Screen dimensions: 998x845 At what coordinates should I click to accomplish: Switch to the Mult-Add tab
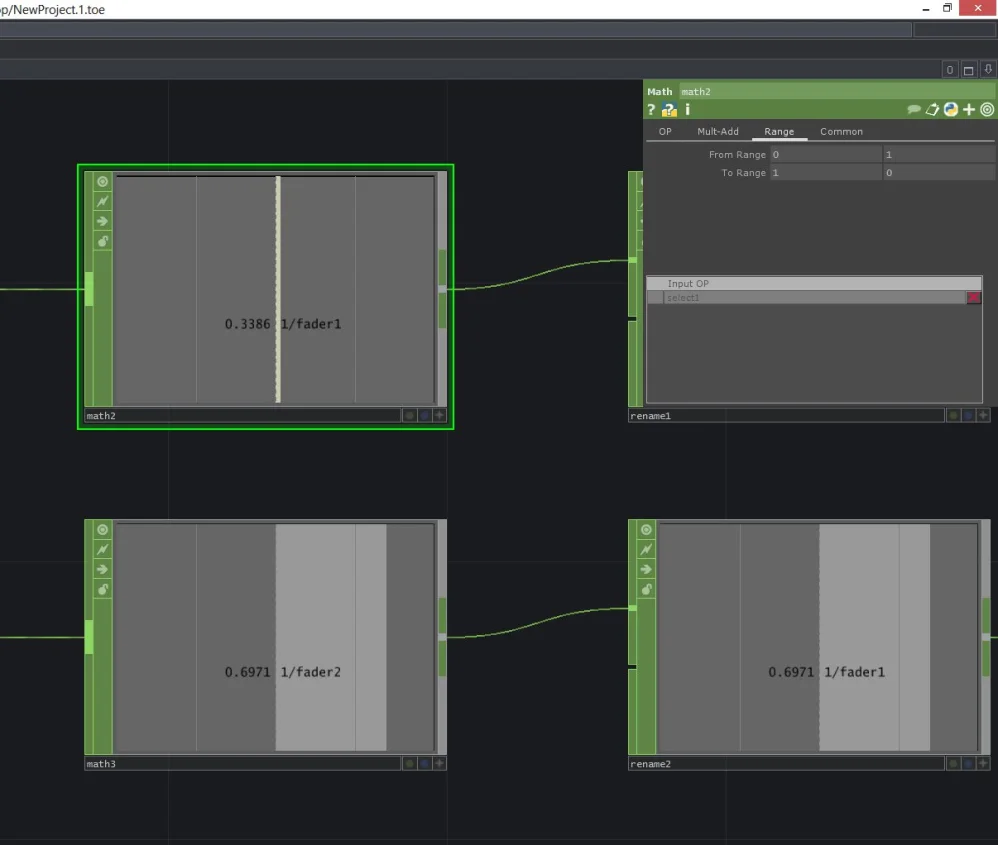click(x=717, y=132)
